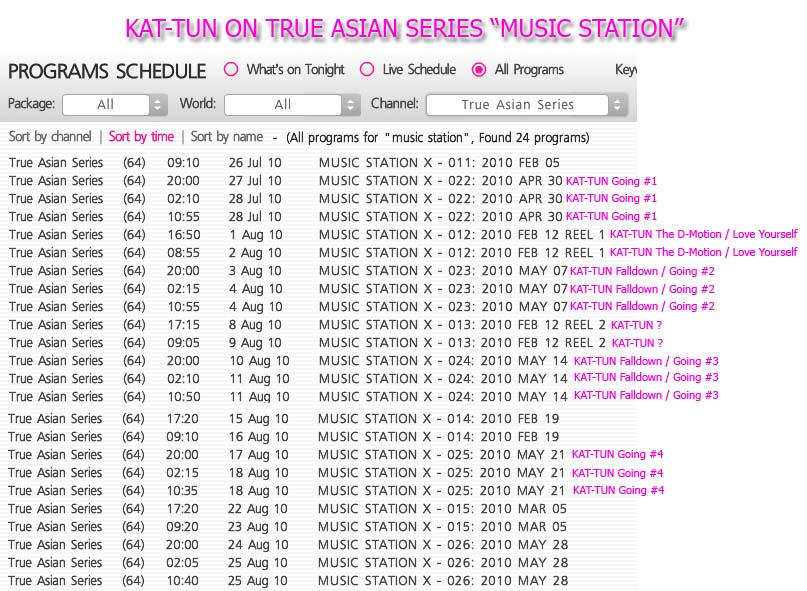The height and width of the screenshot is (591, 807).
Task: Click the Sort by time link
Action: point(141,136)
